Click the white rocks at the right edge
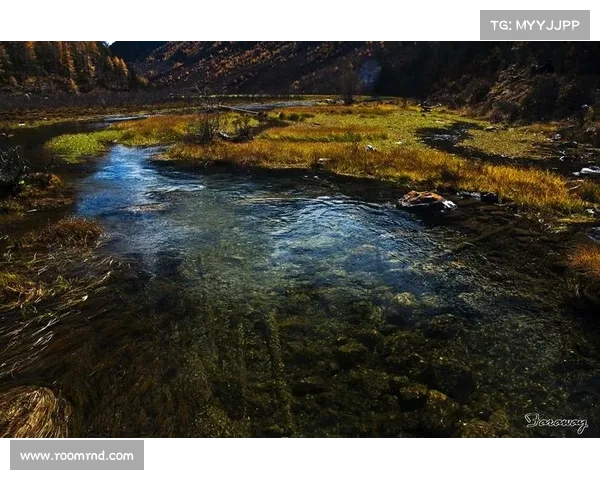The width and height of the screenshot is (600, 480). pyautogui.click(x=588, y=171)
